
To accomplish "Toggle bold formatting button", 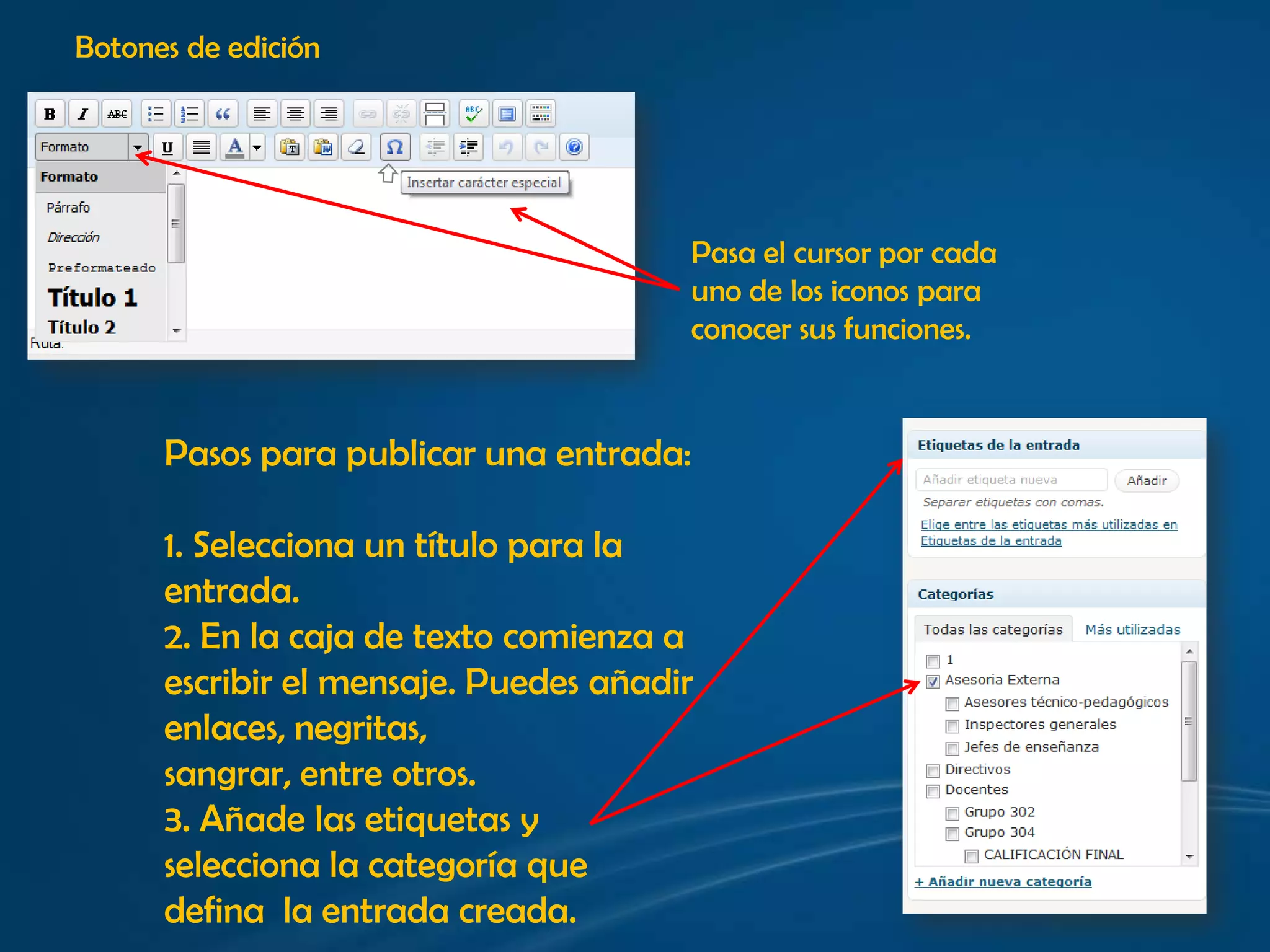I will click(50, 114).
